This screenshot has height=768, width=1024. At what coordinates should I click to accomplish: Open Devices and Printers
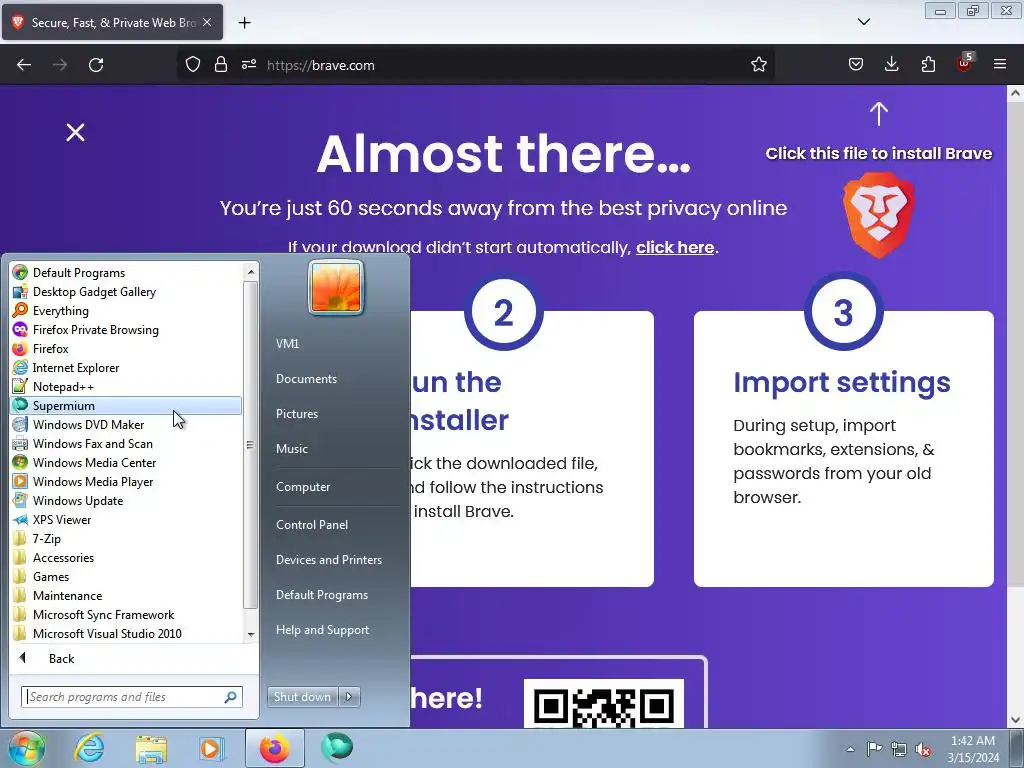(328, 560)
